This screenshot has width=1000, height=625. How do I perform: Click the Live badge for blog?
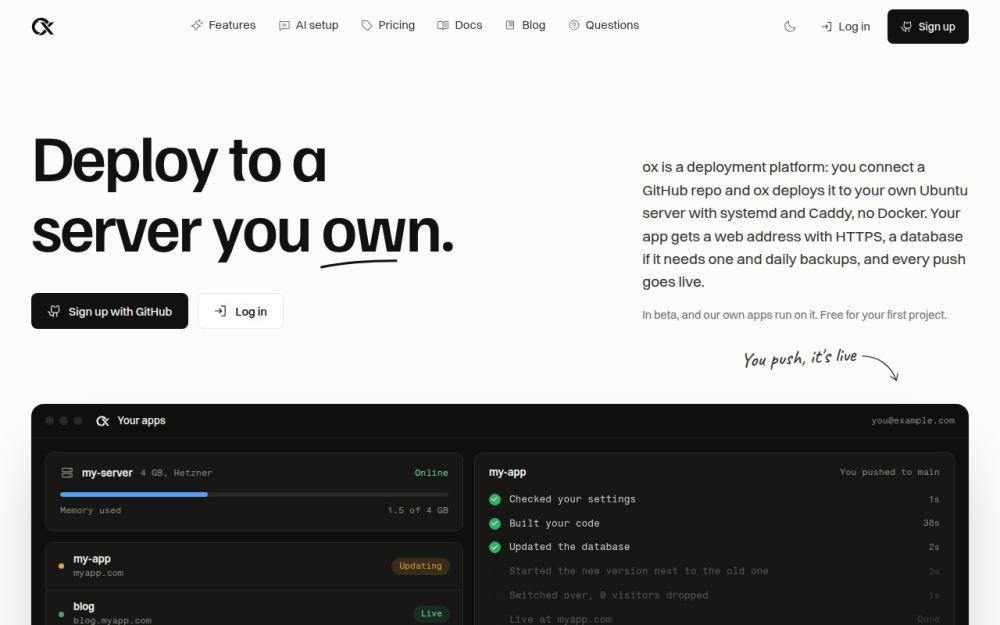tap(431, 614)
